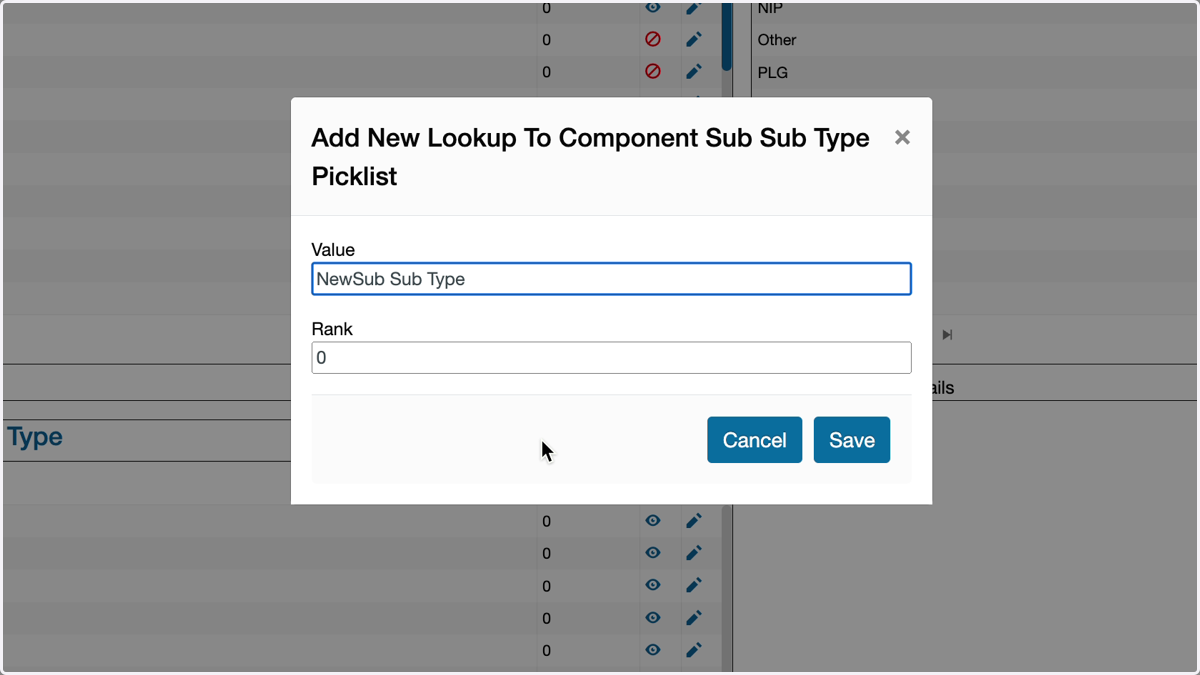Click the Type section heading
The image size is (1200, 675).
pos(35,437)
